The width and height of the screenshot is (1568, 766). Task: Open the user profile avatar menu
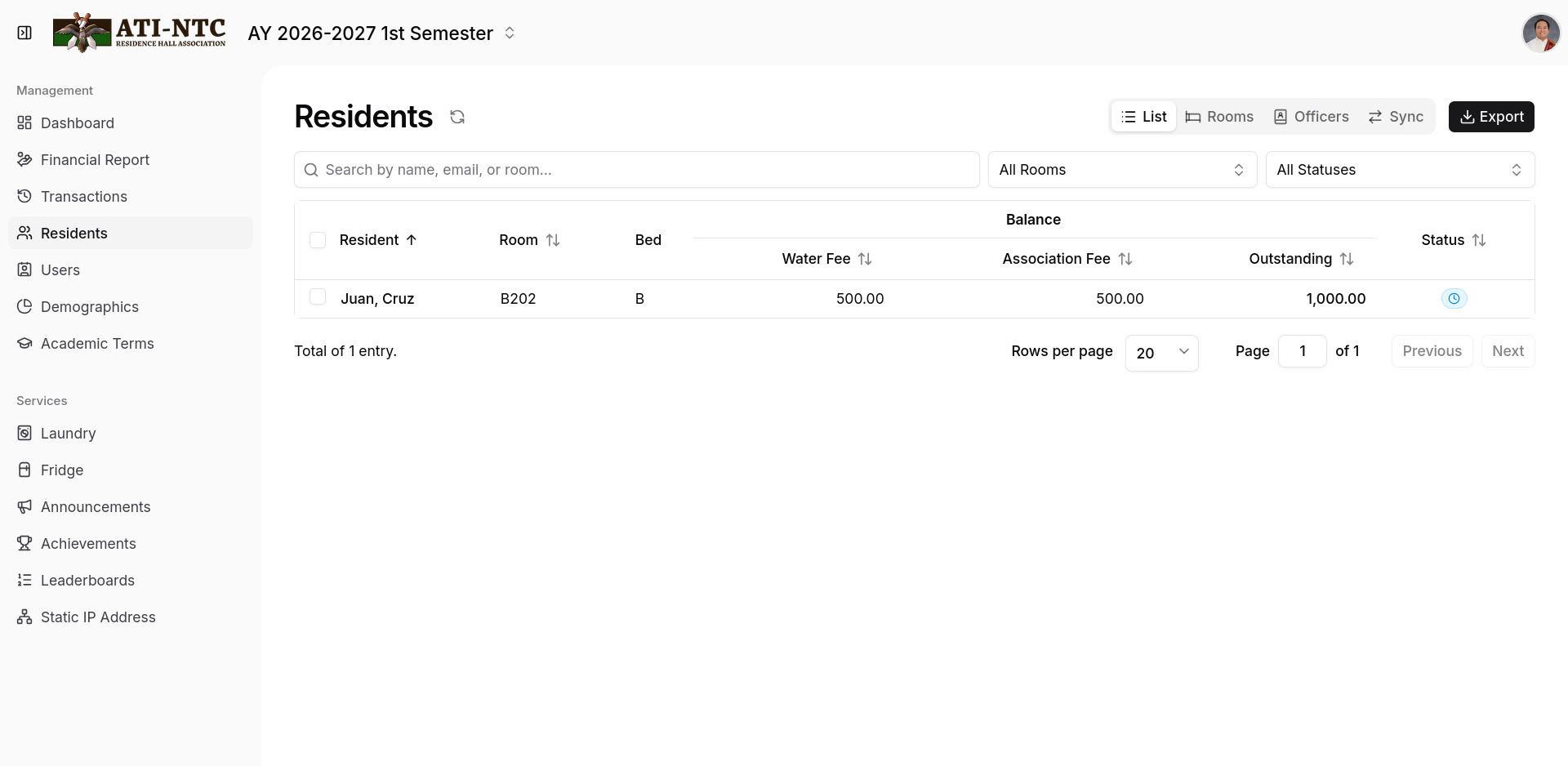[1541, 33]
